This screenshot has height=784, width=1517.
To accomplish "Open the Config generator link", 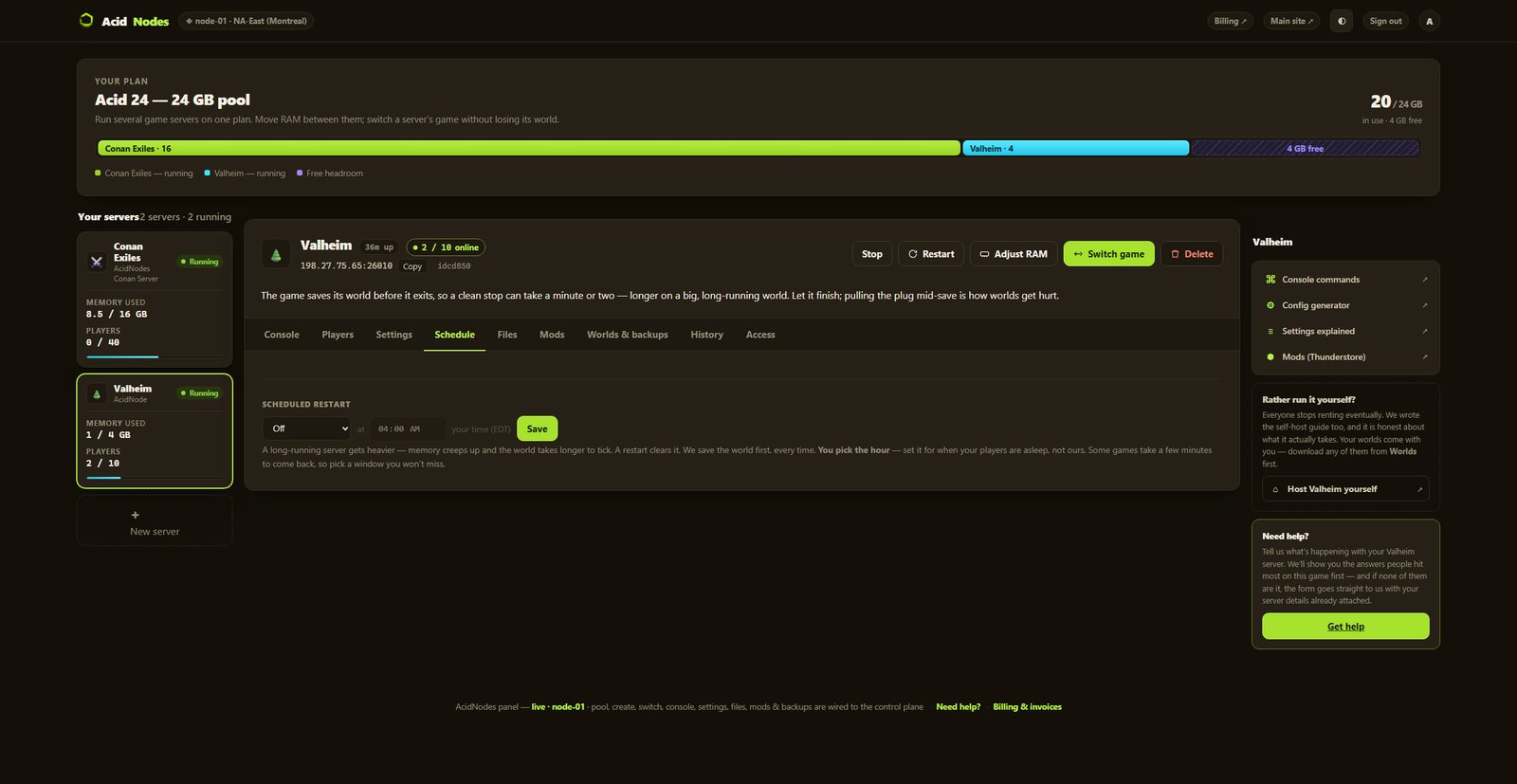I will 1345,305.
